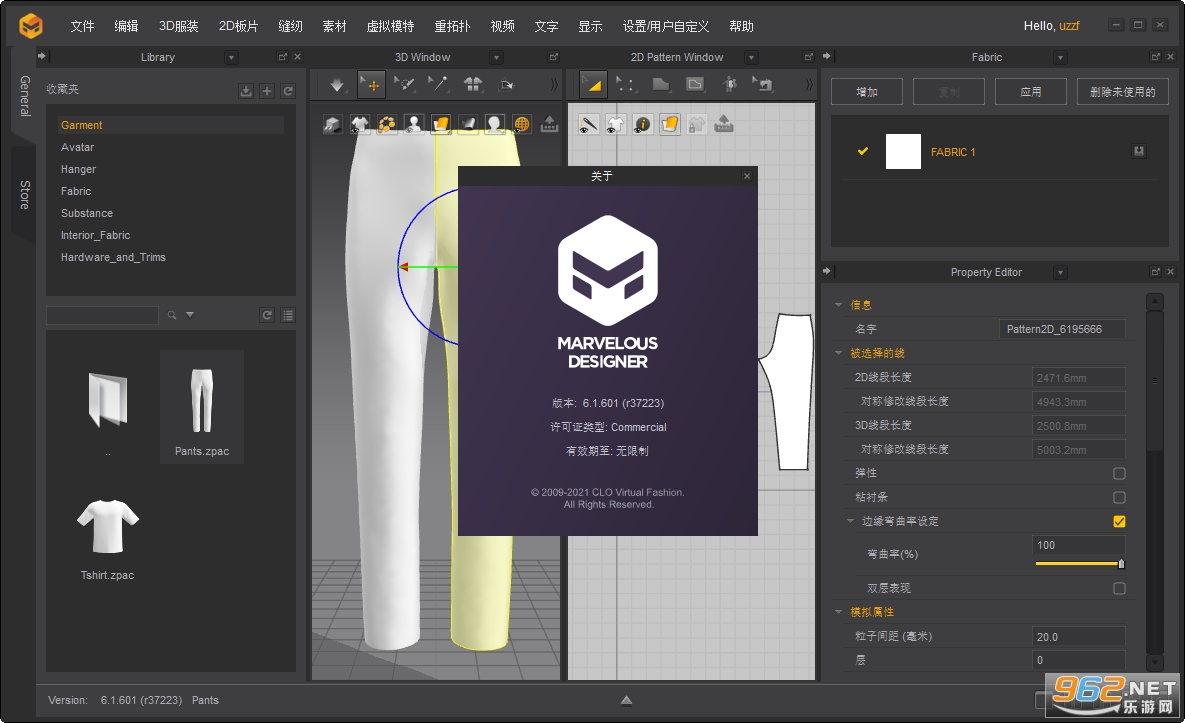Click the sewing machine tool in 2D toolbar
Image resolution: width=1185 pixels, height=723 pixels.
tap(763, 85)
